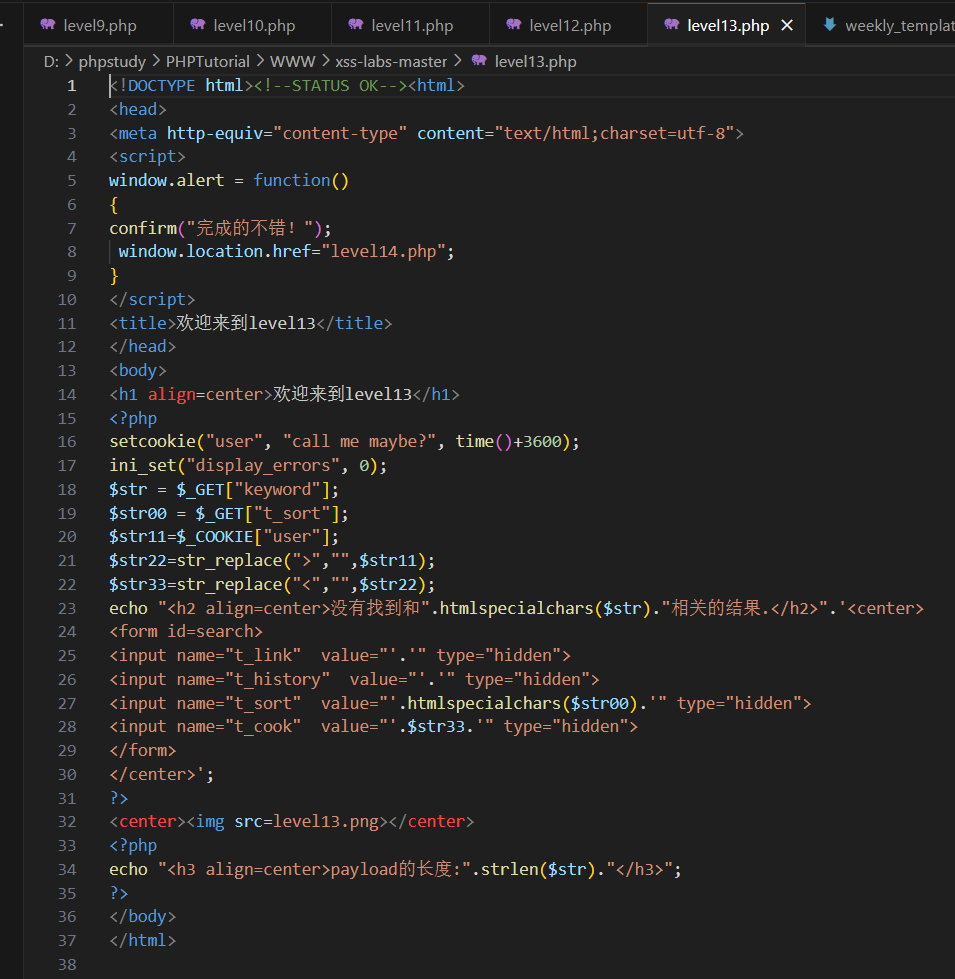Click '<?php' opening tag on line 33

(x=133, y=845)
